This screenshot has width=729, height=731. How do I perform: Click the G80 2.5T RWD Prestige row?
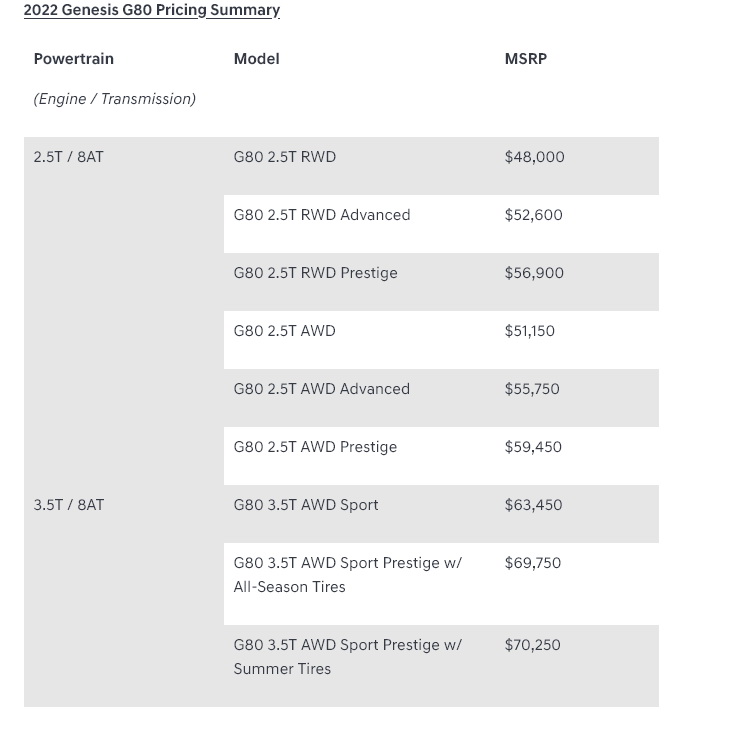(x=315, y=273)
